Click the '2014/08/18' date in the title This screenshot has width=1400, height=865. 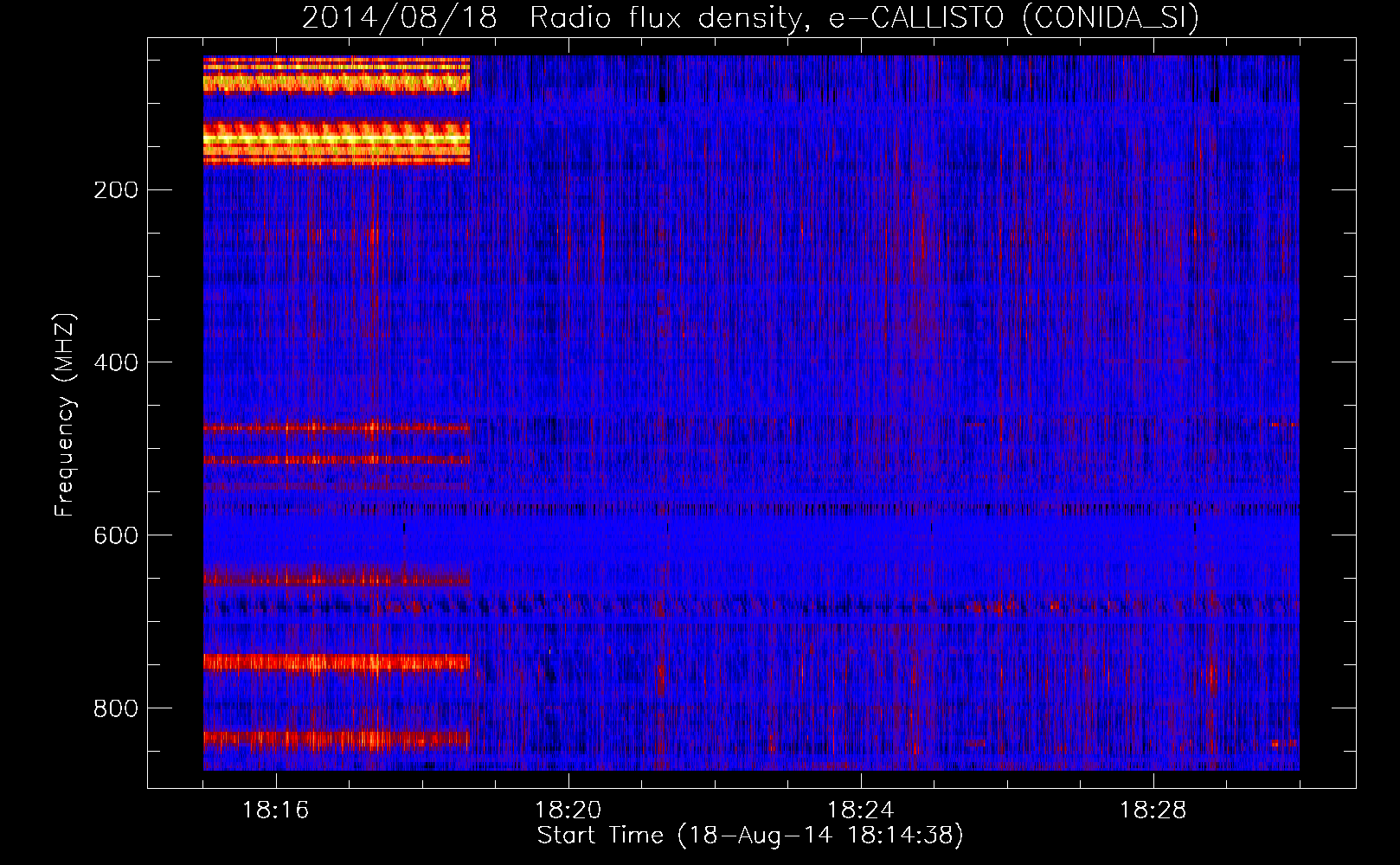click(x=400, y=17)
